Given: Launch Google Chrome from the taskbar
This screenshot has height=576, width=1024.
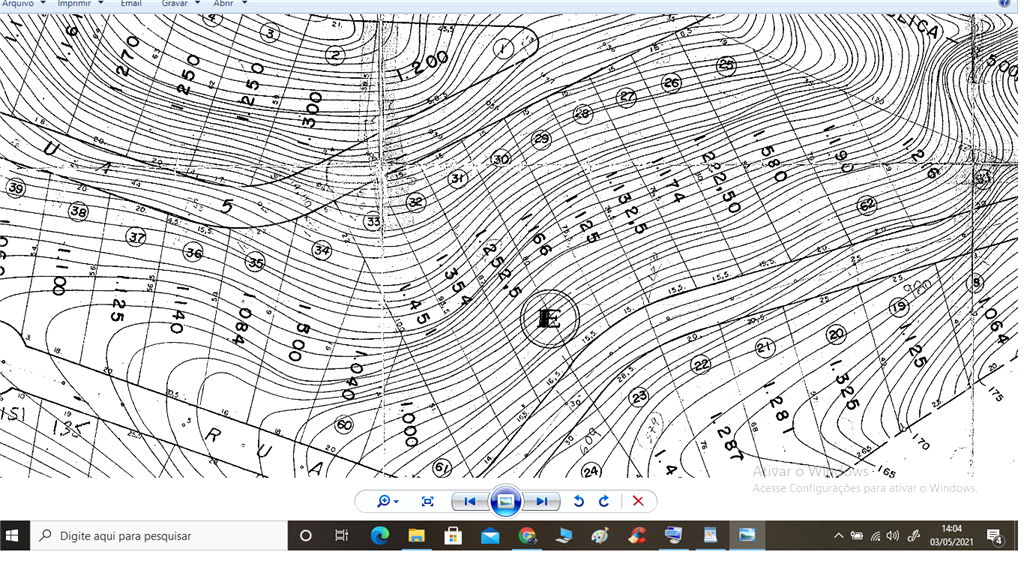Looking at the screenshot, I should (x=527, y=536).
